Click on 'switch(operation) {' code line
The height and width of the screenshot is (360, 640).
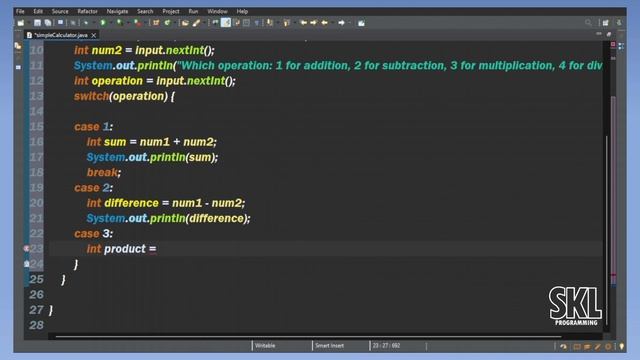tap(124, 96)
